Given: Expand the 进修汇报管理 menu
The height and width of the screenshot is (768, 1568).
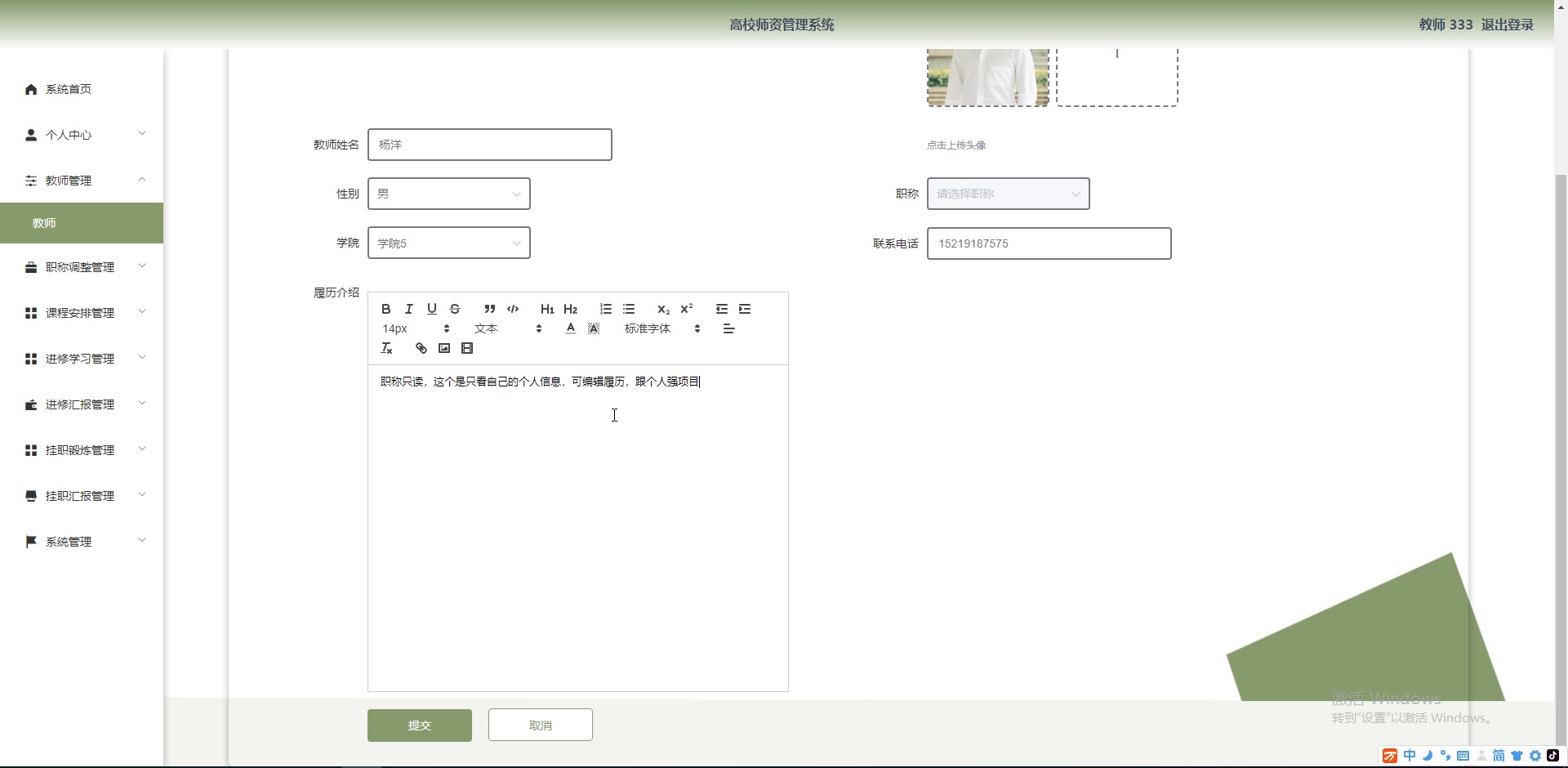Looking at the screenshot, I should click(82, 404).
